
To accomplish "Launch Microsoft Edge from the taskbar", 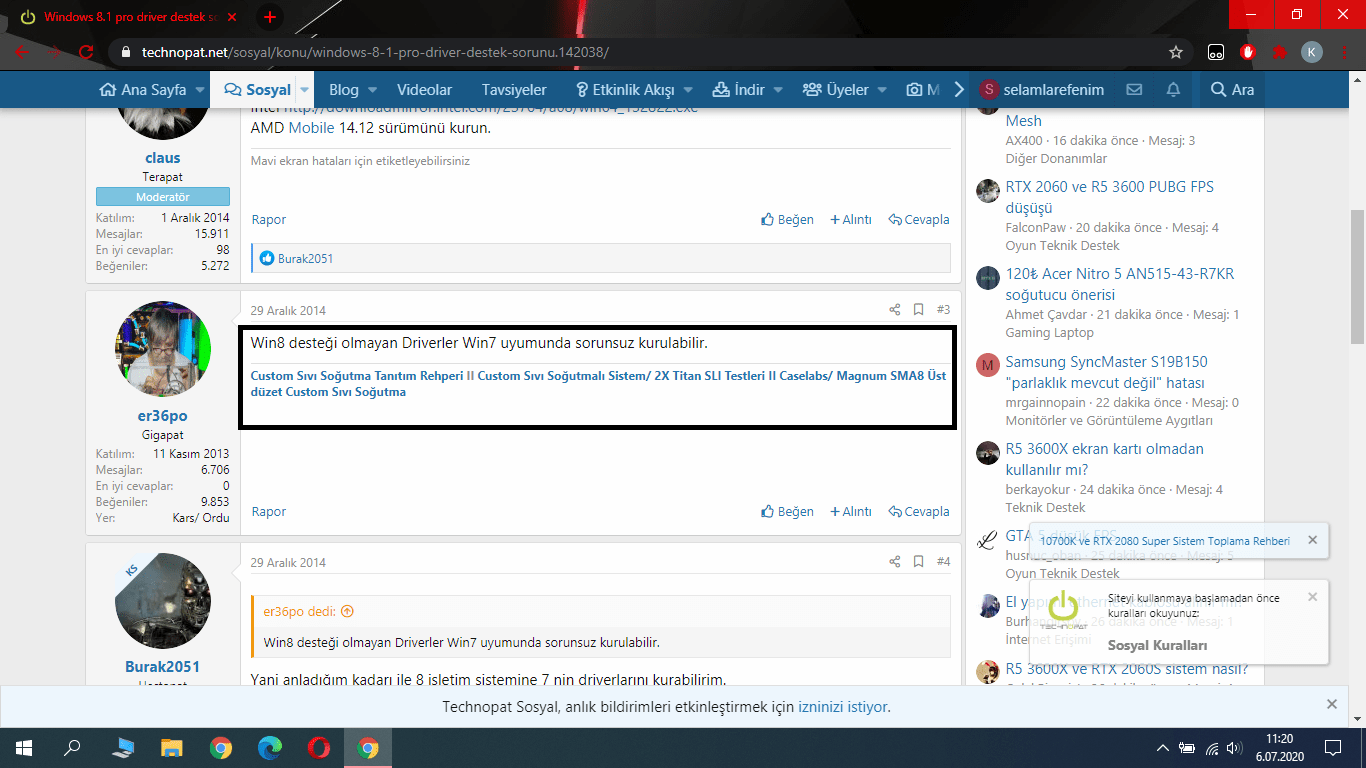I will (270, 747).
